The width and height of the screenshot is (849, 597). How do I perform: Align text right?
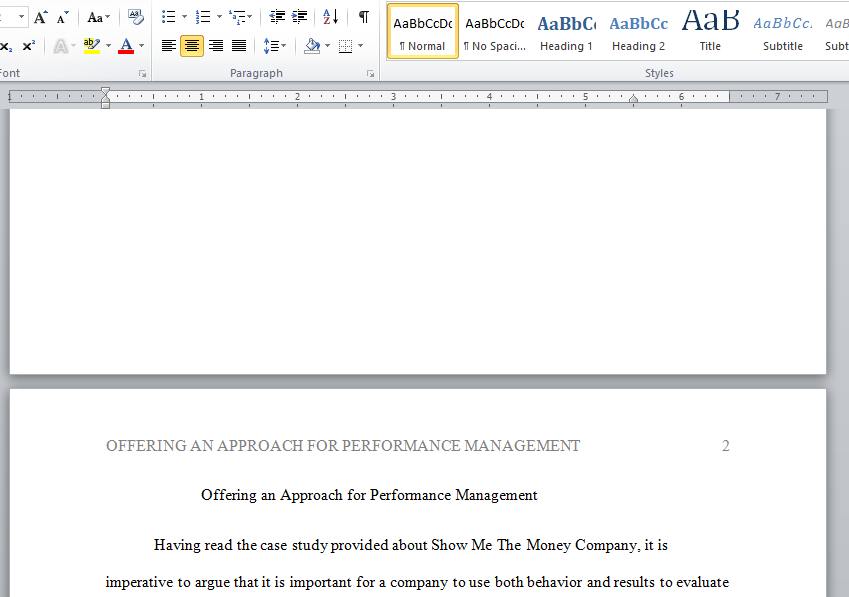(x=215, y=46)
